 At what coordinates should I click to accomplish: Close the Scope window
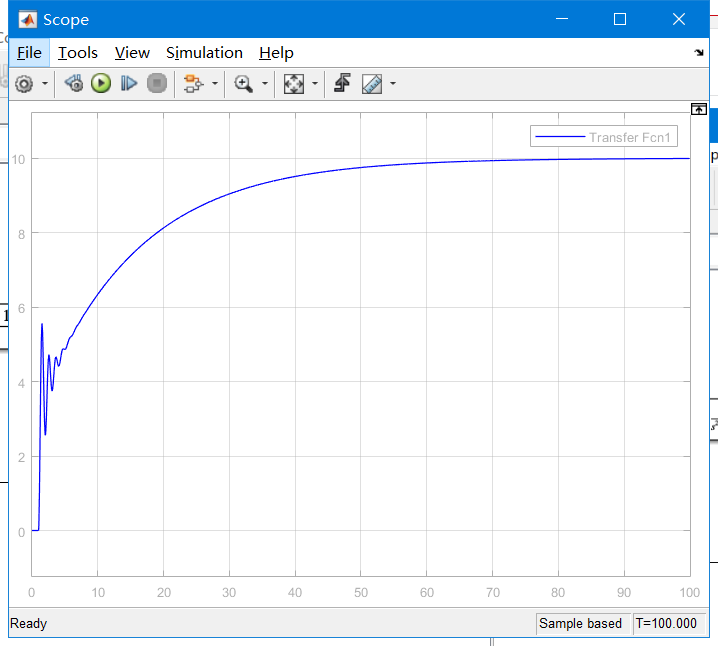pos(679,19)
